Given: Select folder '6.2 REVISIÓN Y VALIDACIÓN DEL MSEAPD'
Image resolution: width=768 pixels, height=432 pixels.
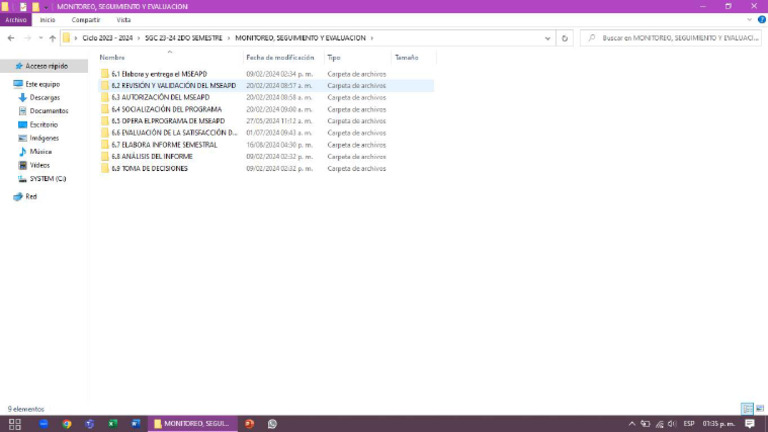Looking at the screenshot, I should tap(173, 86).
